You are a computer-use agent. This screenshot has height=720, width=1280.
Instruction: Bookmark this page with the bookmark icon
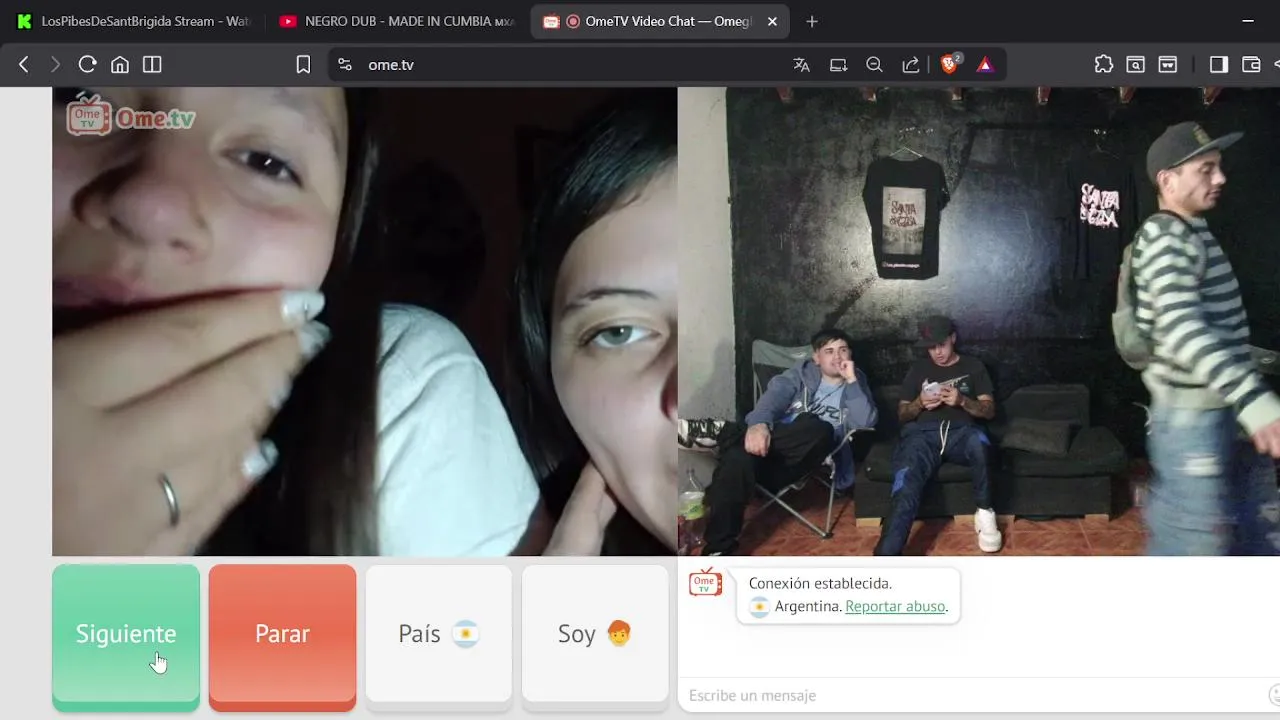pyautogui.click(x=303, y=64)
